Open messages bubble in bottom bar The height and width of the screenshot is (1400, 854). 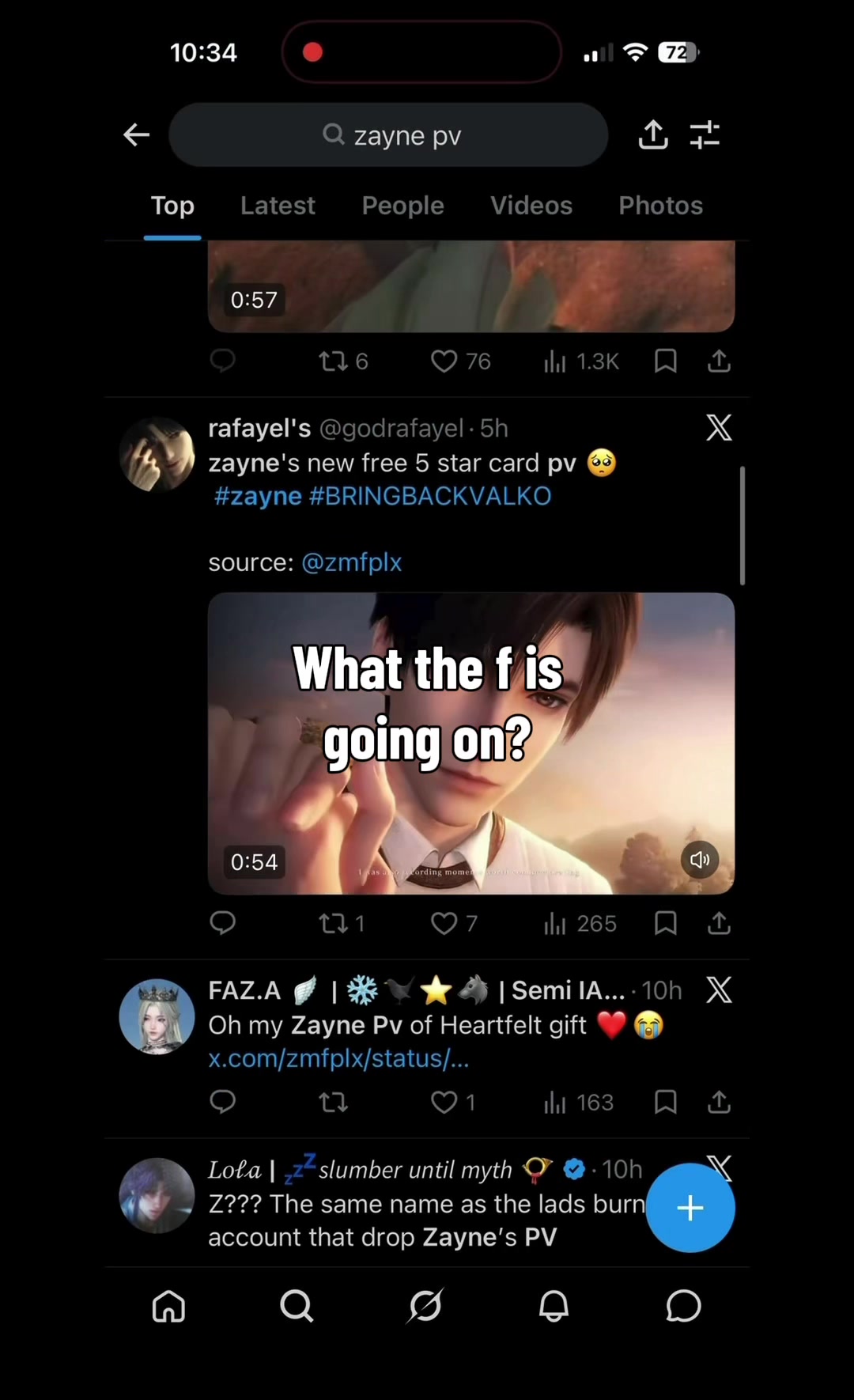click(x=683, y=1306)
